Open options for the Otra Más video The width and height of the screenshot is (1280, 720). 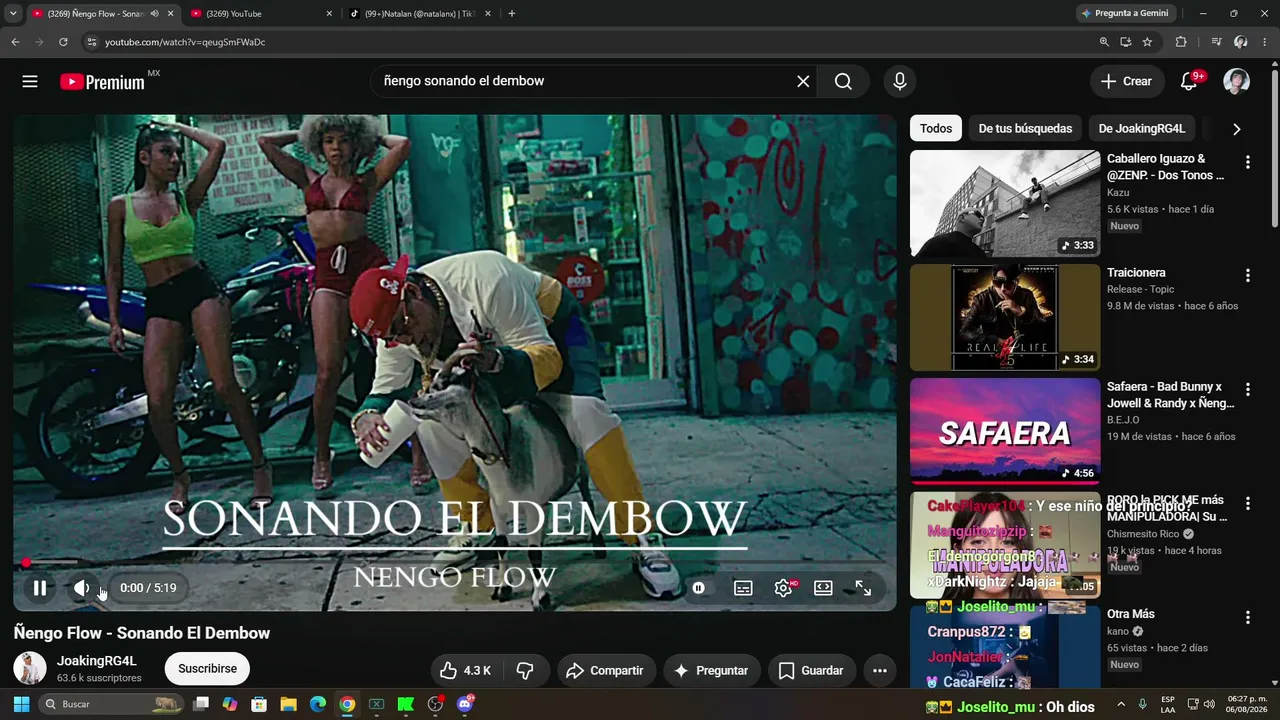coord(1247,618)
